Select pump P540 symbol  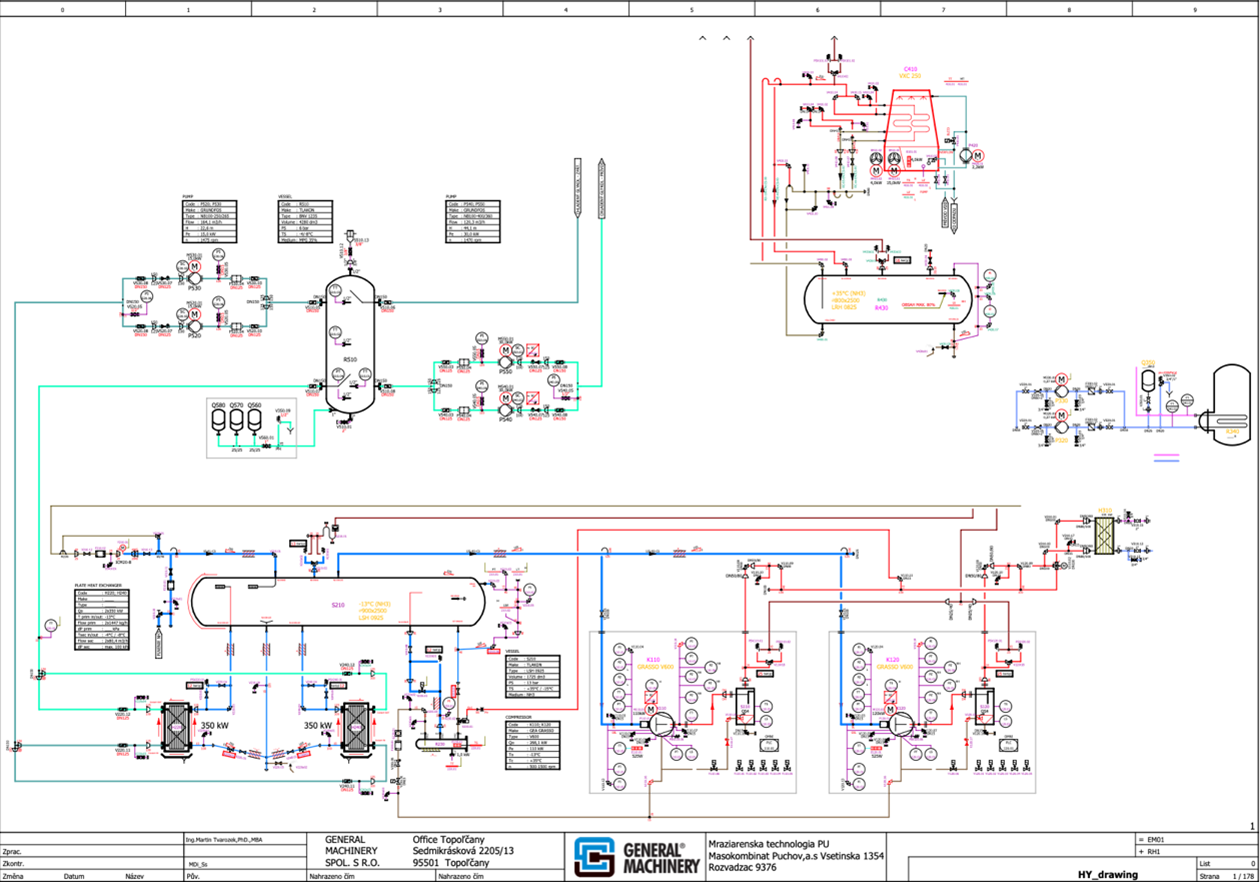tap(506, 408)
